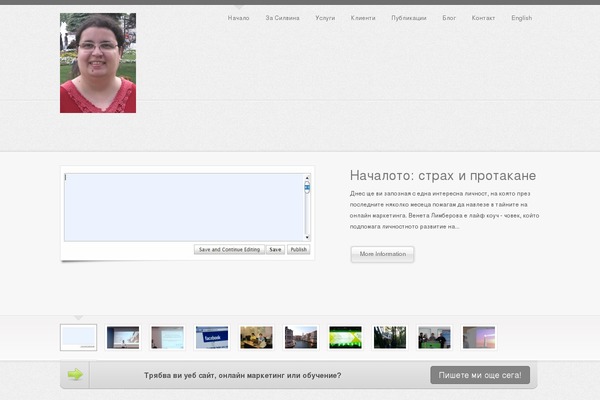The image size is (600, 400).
Task: Click the More Information button
Action: (382, 254)
